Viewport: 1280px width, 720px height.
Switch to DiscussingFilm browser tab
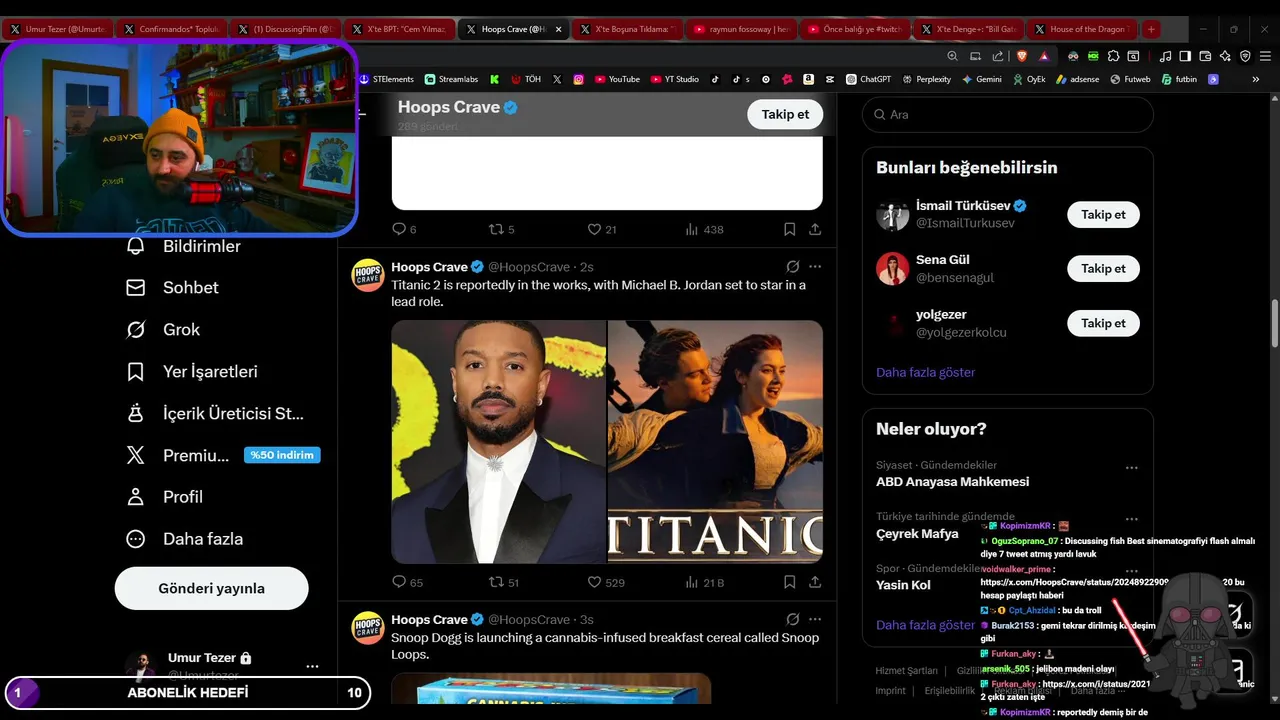pos(285,29)
